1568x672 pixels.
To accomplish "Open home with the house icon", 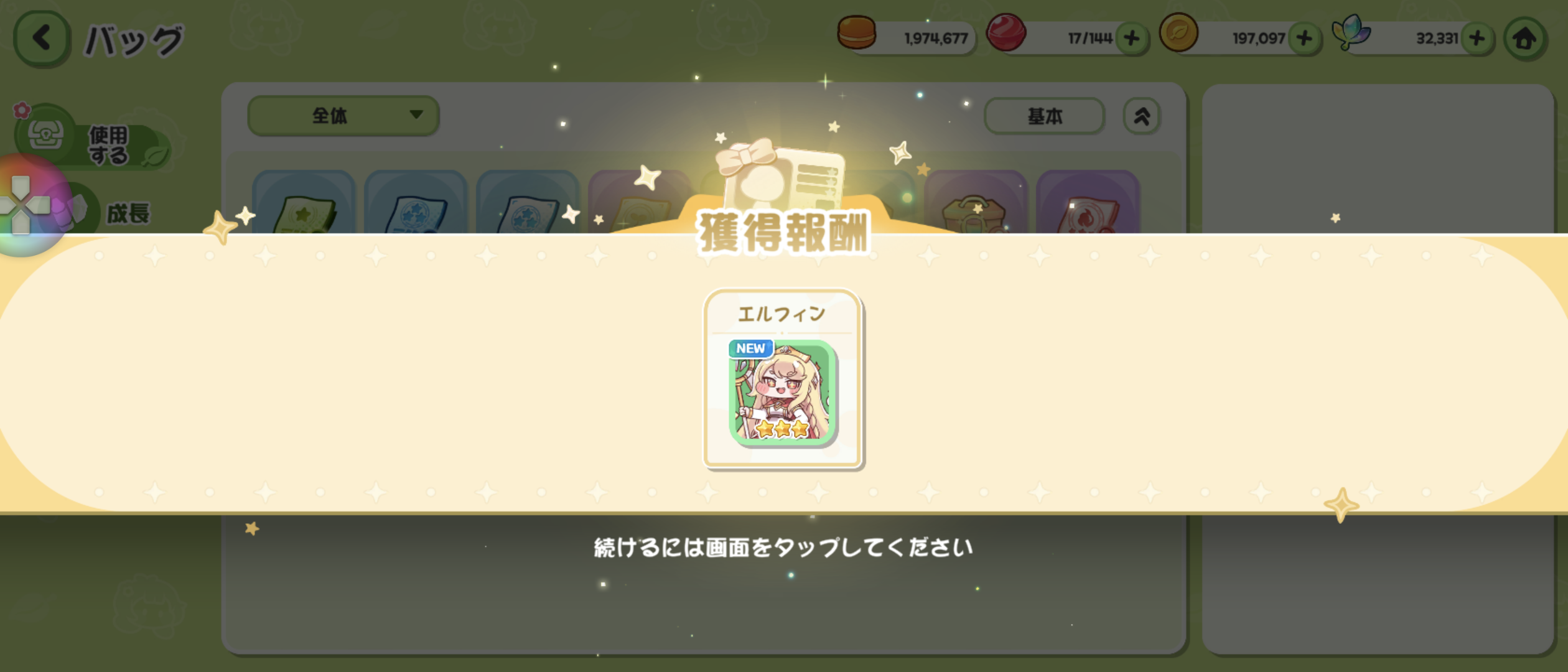I will pos(1524,39).
